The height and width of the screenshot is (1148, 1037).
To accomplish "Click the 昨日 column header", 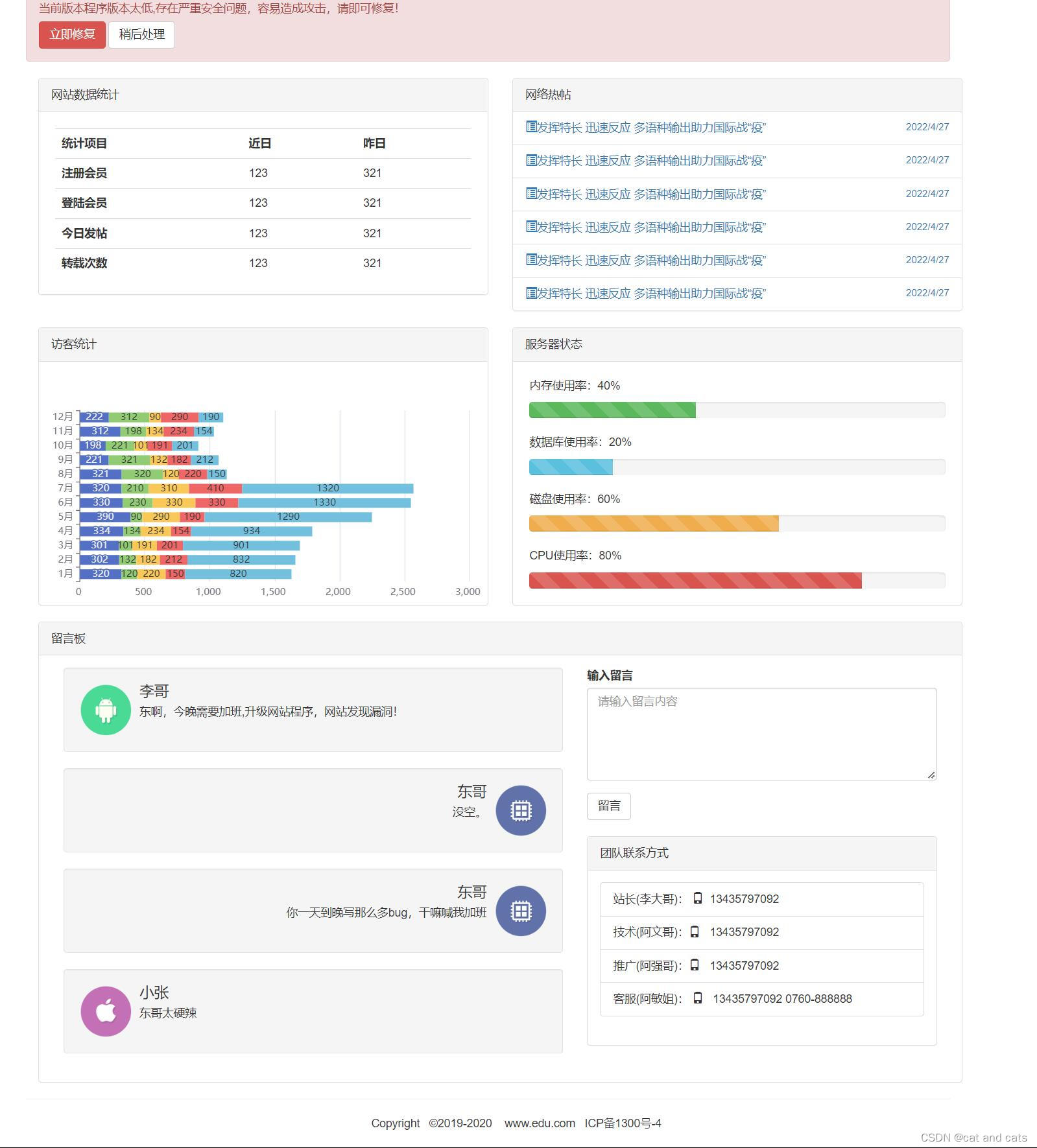I will (x=374, y=143).
